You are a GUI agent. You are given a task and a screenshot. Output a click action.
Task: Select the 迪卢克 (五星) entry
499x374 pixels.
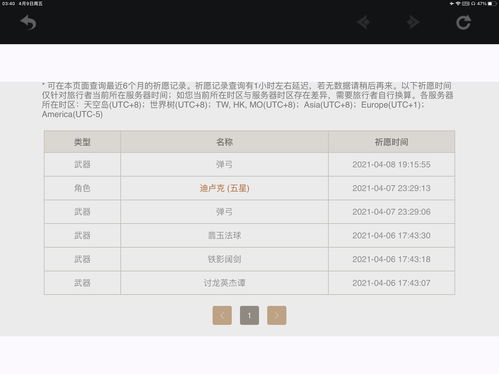tap(224, 188)
